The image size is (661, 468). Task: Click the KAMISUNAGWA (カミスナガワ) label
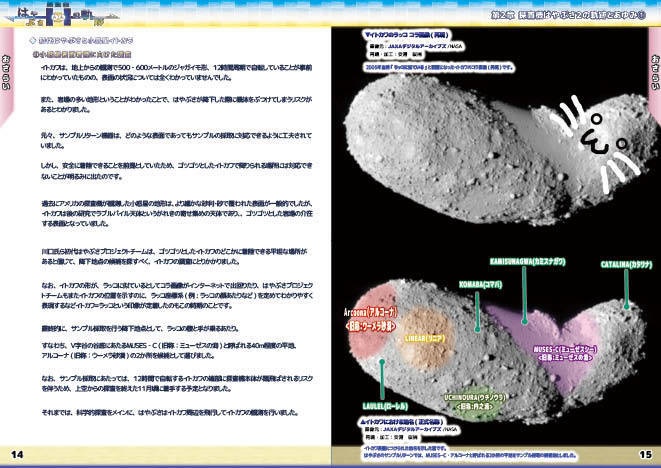coord(527,261)
